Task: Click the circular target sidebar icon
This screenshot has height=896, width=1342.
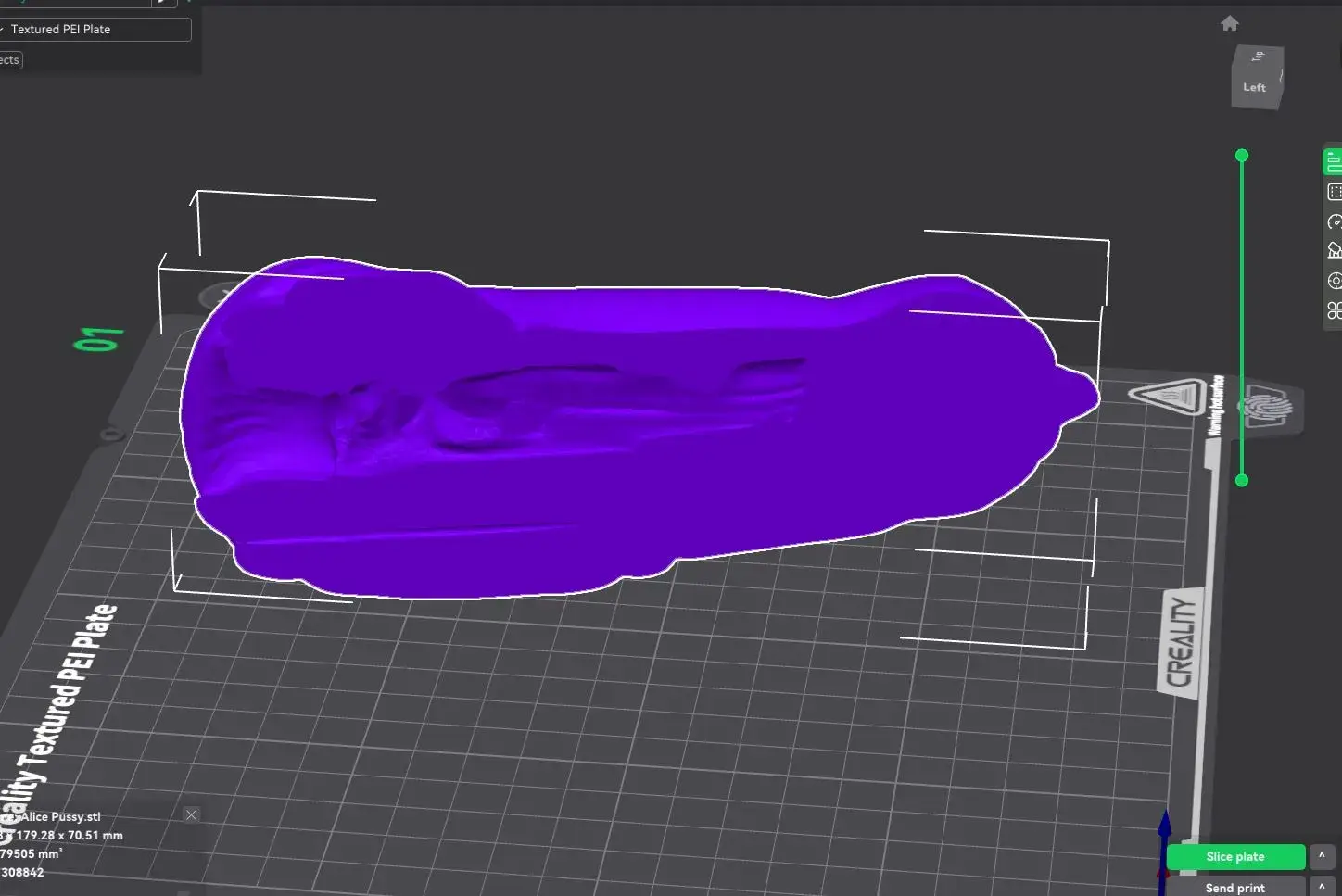Action: point(1334,281)
